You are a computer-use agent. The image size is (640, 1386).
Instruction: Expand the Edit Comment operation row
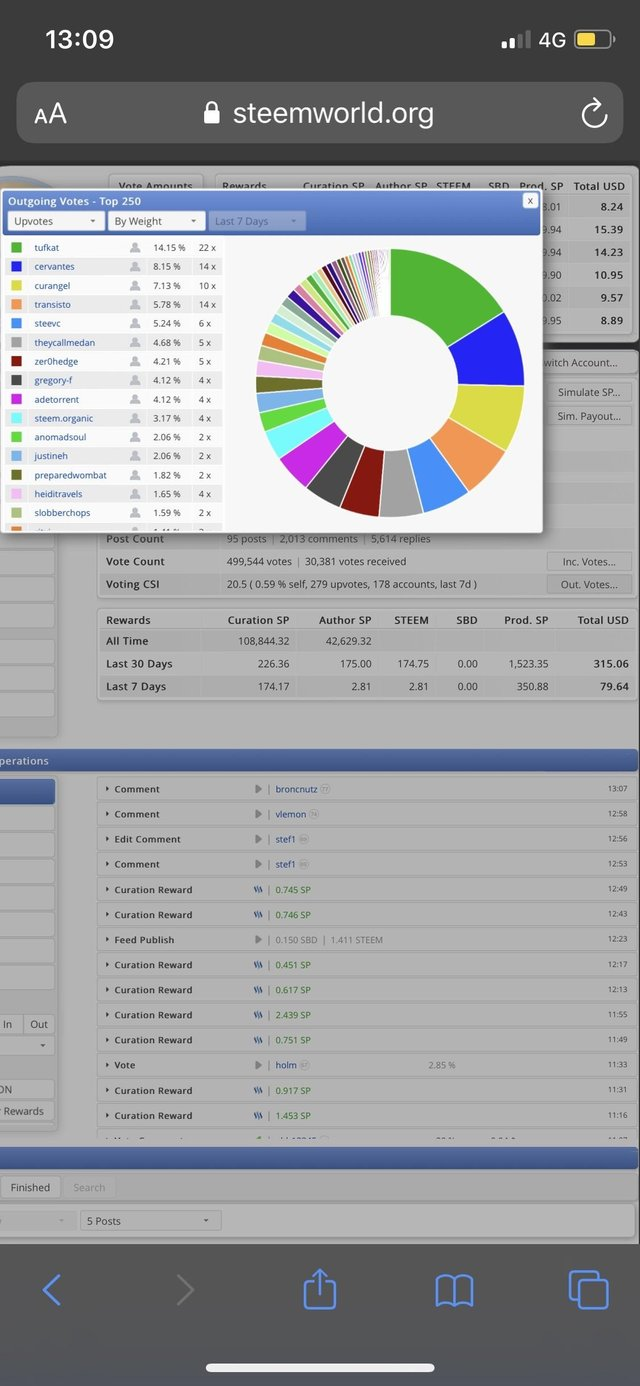[x=108, y=839]
